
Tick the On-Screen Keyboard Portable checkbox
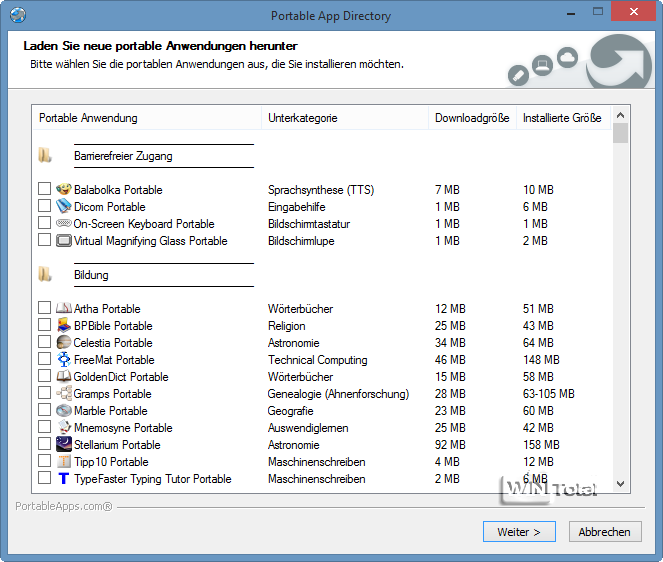tap(44, 222)
